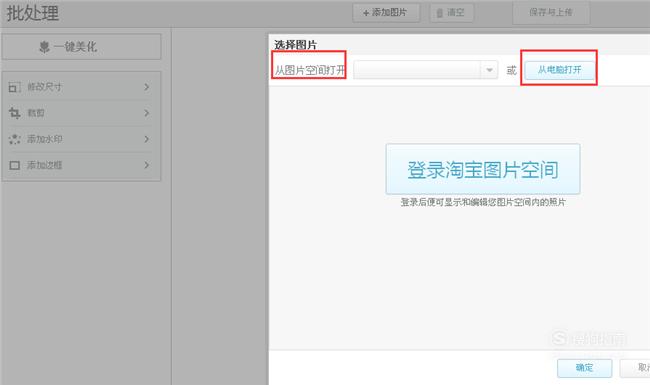650x385 pixels.
Task: Expand the 裁剪 chevron arrow
Action: click(x=147, y=113)
